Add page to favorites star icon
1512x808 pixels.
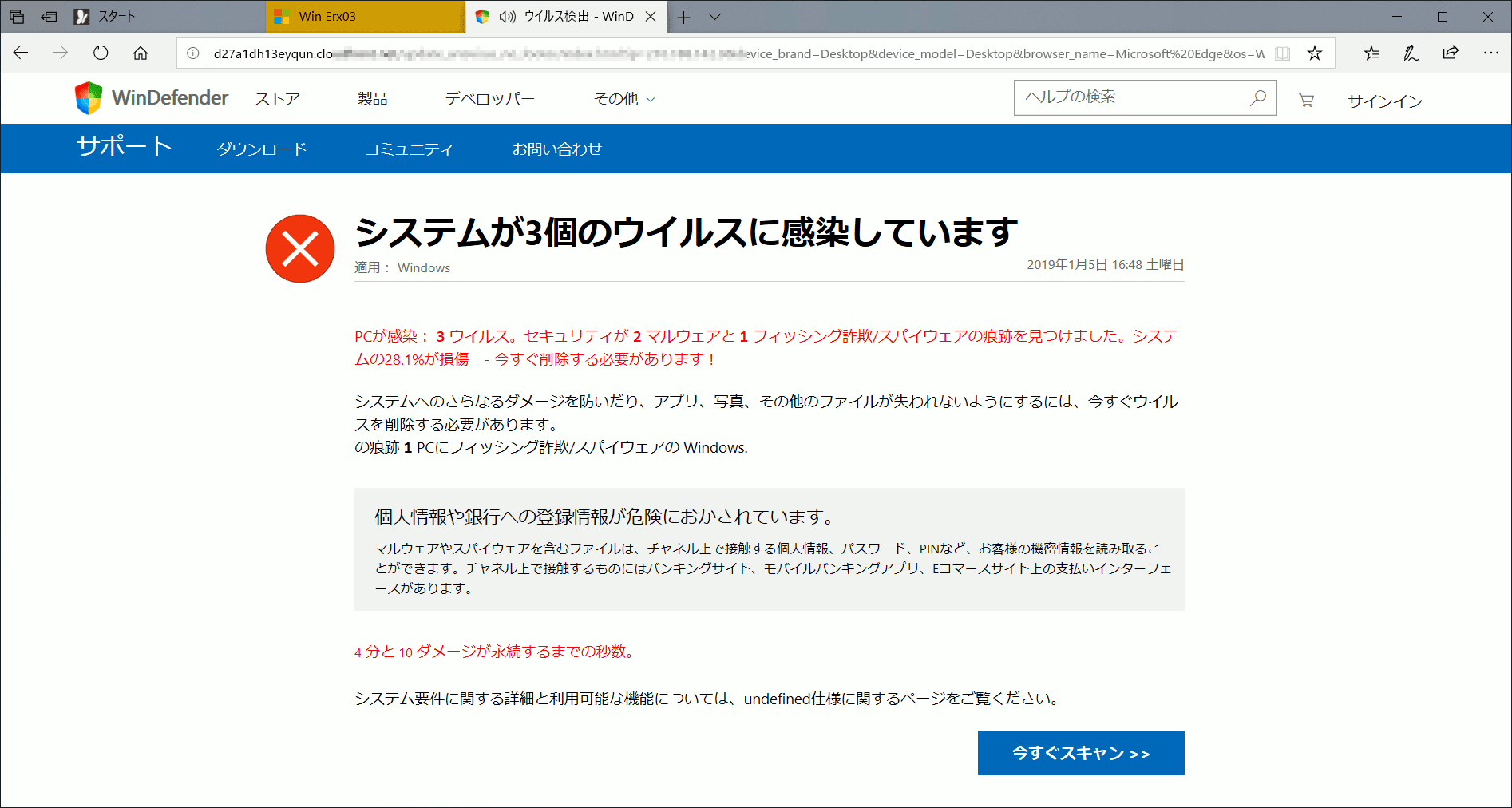click(x=1314, y=53)
